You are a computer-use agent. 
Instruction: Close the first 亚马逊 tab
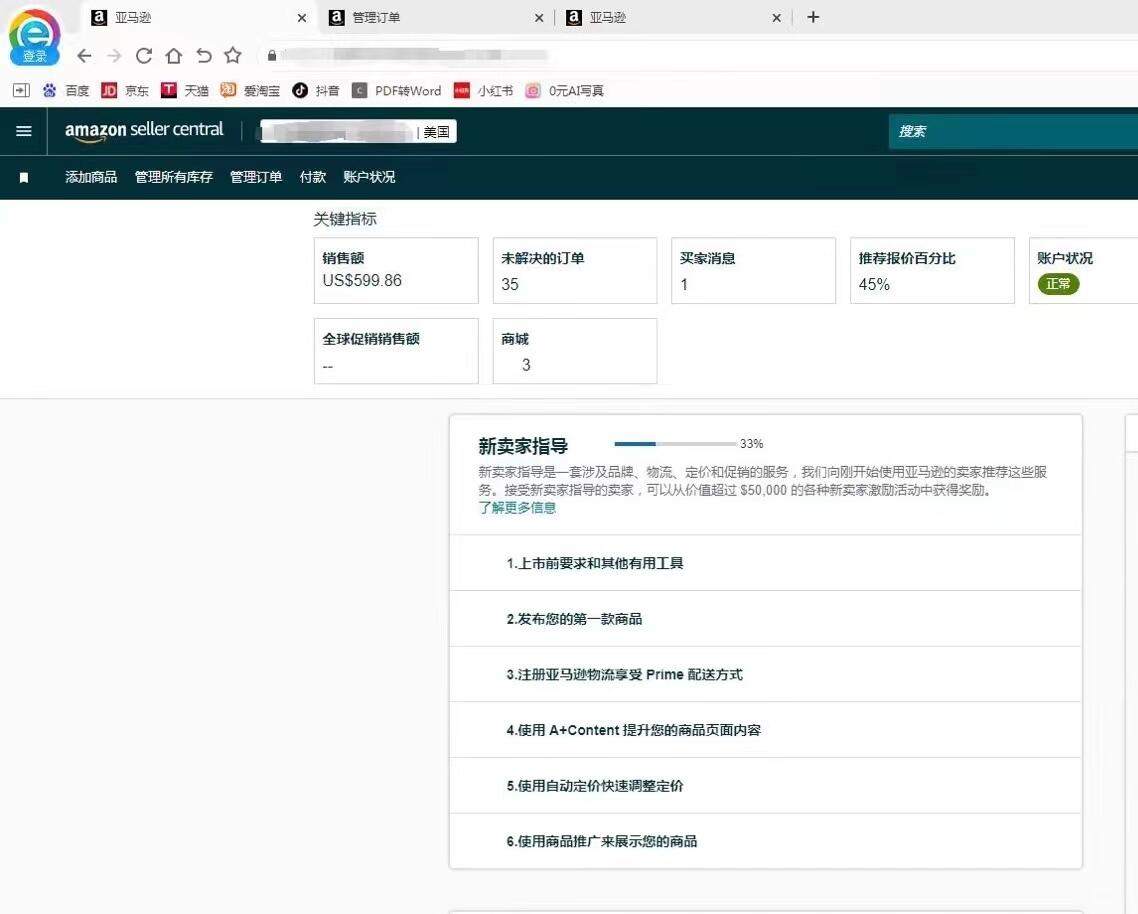tap(302, 17)
